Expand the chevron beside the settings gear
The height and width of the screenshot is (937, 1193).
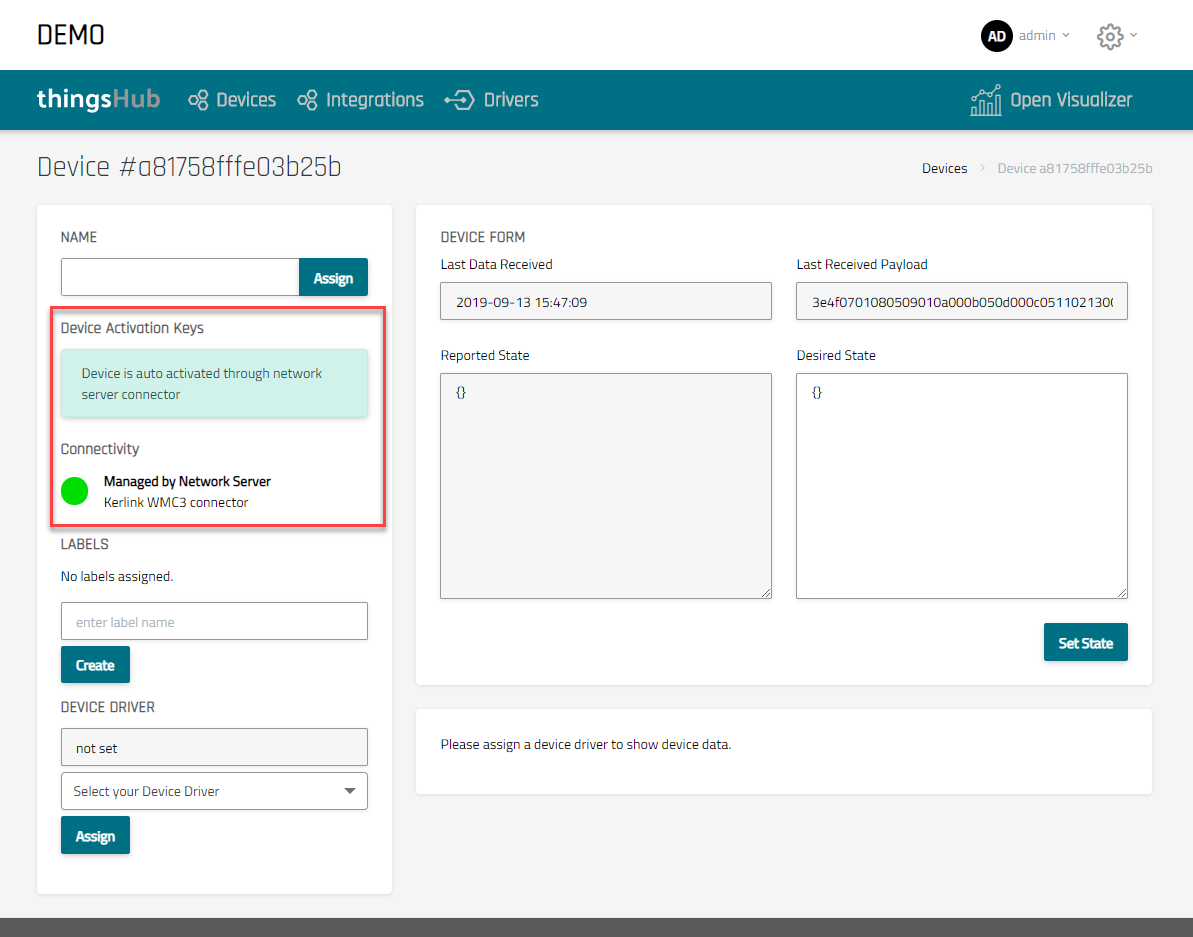[x=1133, y=36]
